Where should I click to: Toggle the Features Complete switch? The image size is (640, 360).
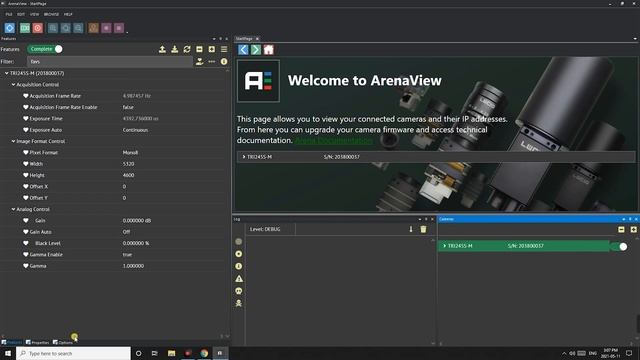point(45,49)
